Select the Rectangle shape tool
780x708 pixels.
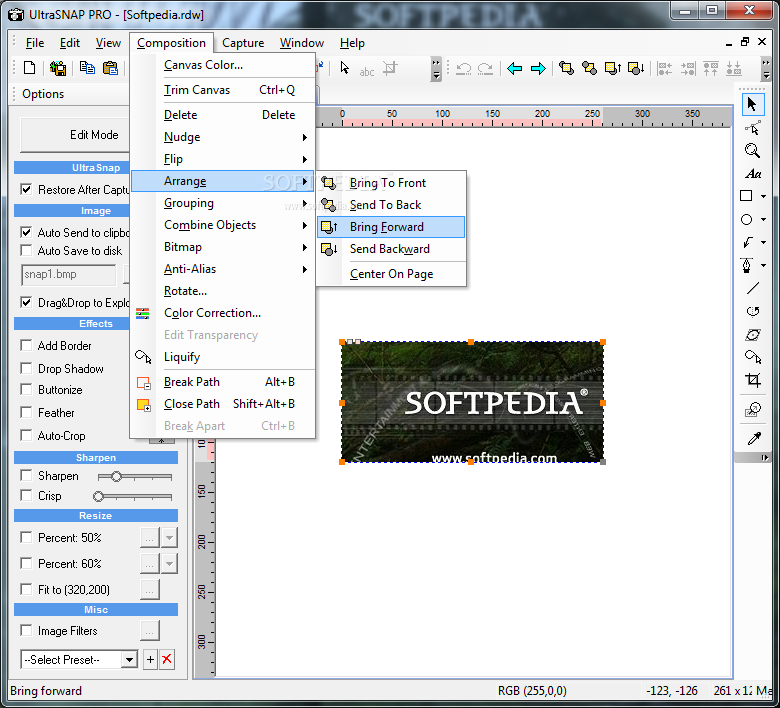coord(746,196)
